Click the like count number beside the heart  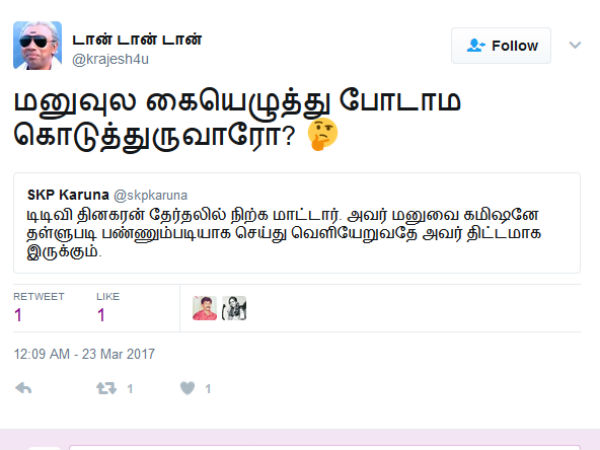[x=208, y=389]
